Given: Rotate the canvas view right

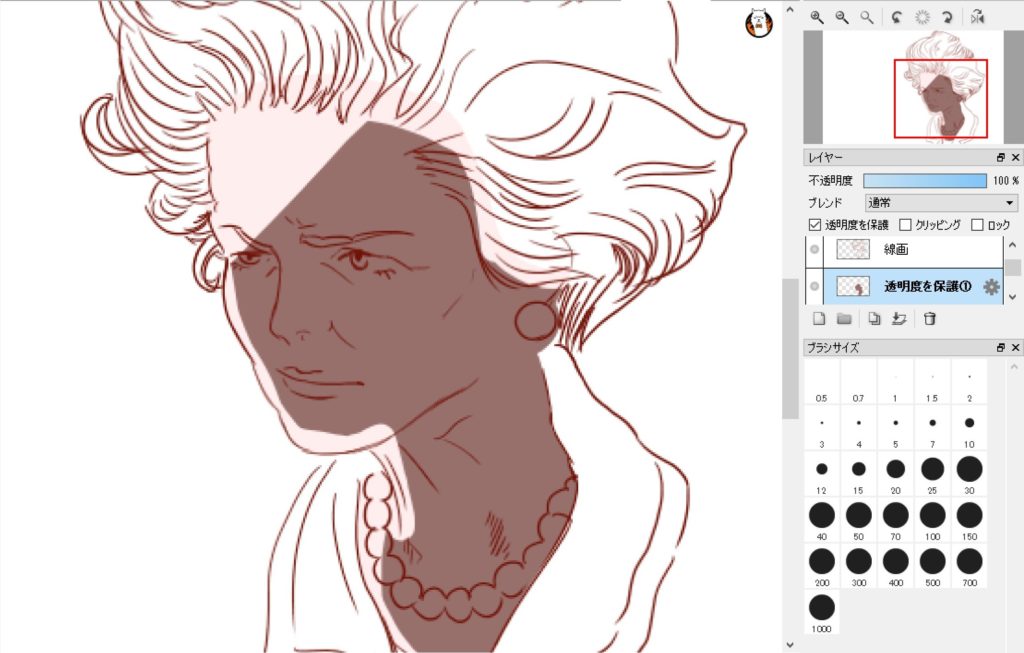Looking at the screenshot, I should click(x=946, y=17).
